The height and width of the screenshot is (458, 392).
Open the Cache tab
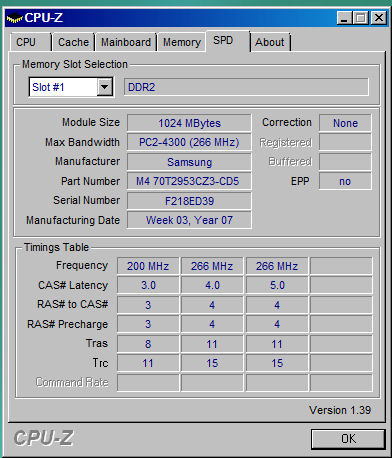coord(73,42)
